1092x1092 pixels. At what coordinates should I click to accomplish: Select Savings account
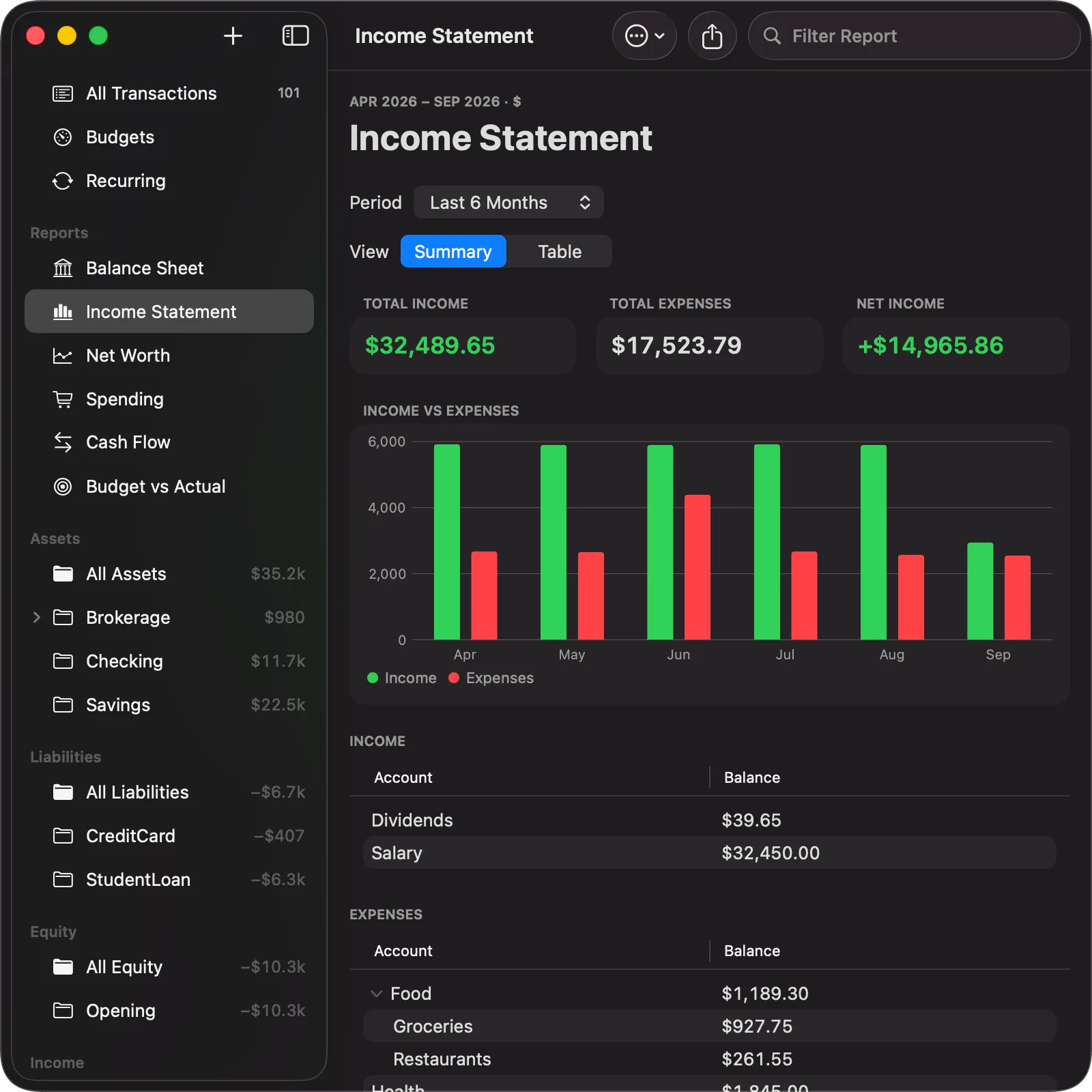click(169, 705)
